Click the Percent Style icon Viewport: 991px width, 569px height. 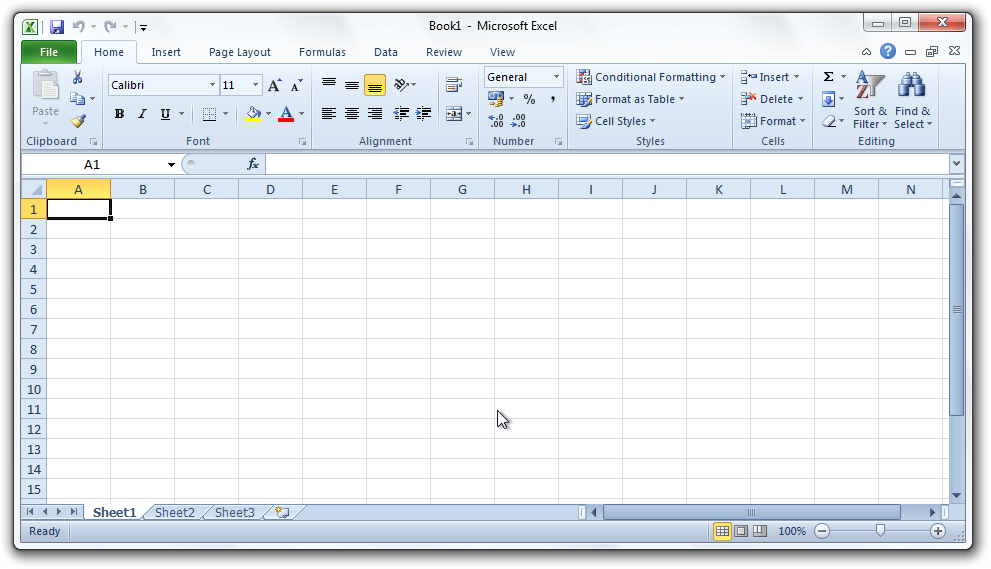tap(529, 99)
